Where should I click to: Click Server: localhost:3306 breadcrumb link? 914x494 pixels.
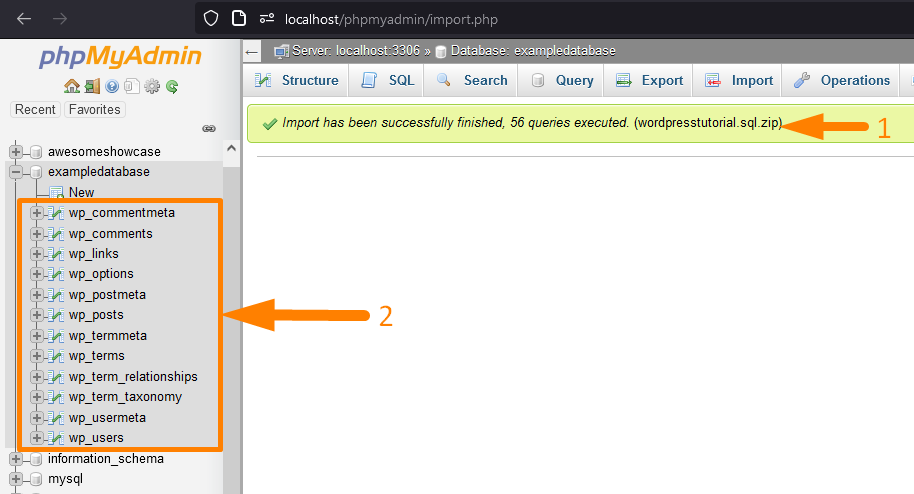(x=356, y=51)
